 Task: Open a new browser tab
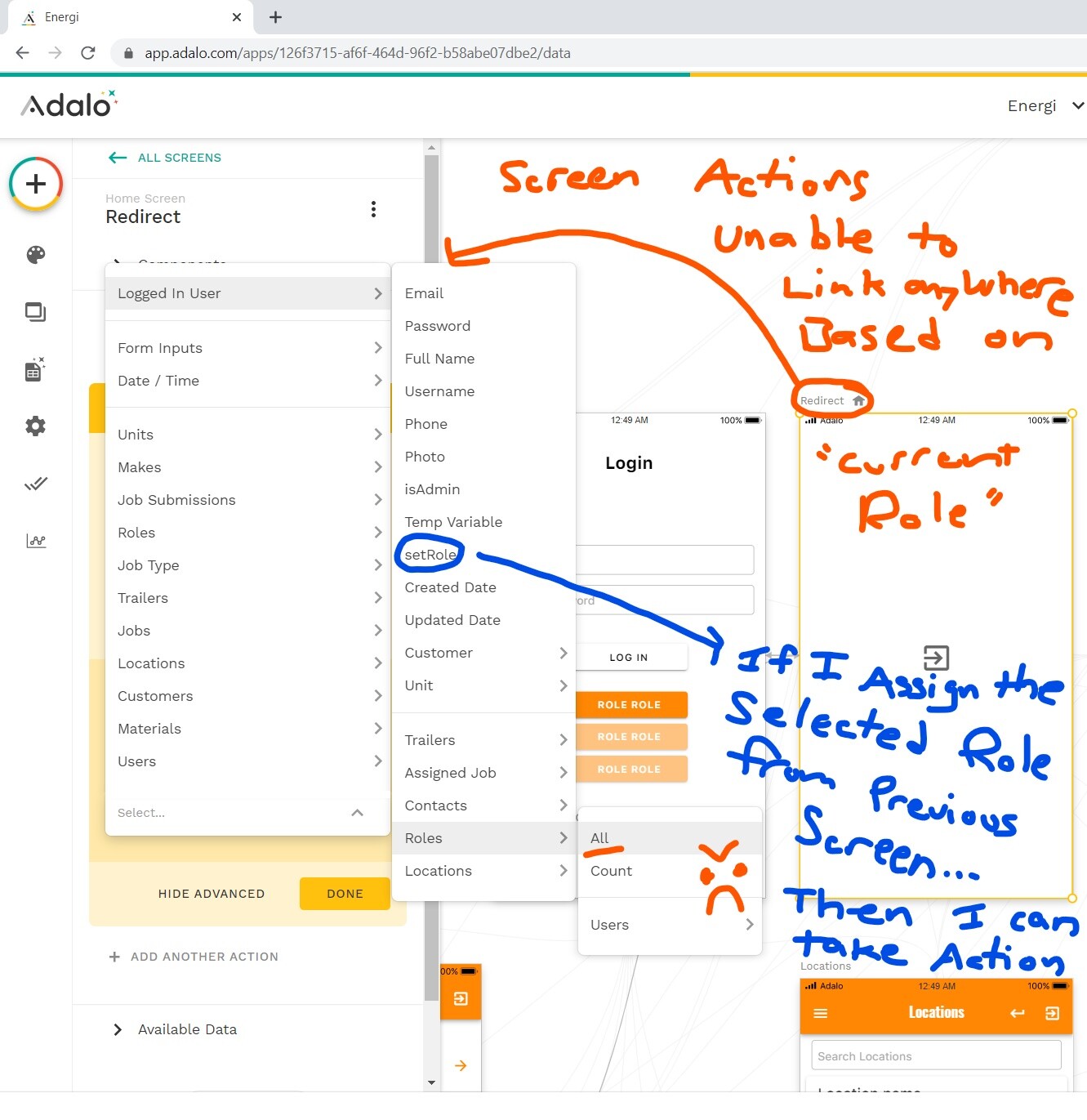click(275, 17)
